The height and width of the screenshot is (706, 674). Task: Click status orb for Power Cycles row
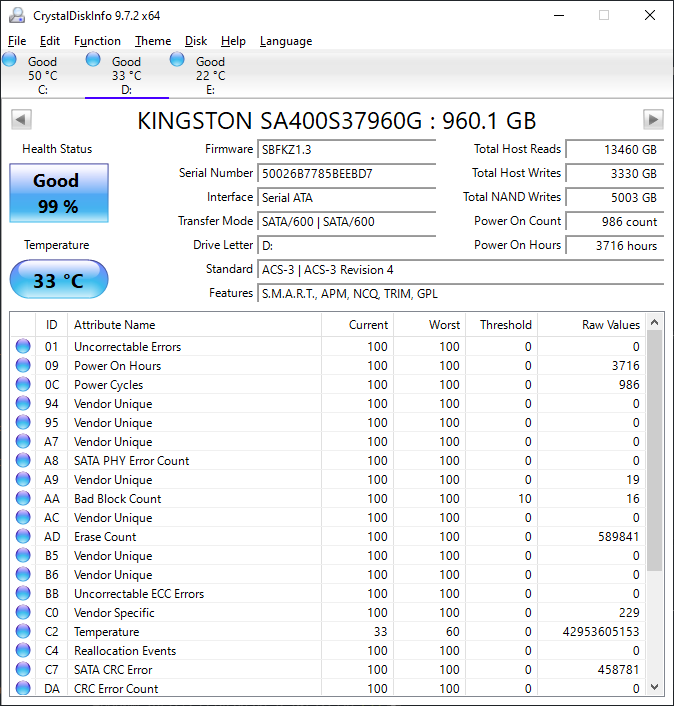(23, 384)
